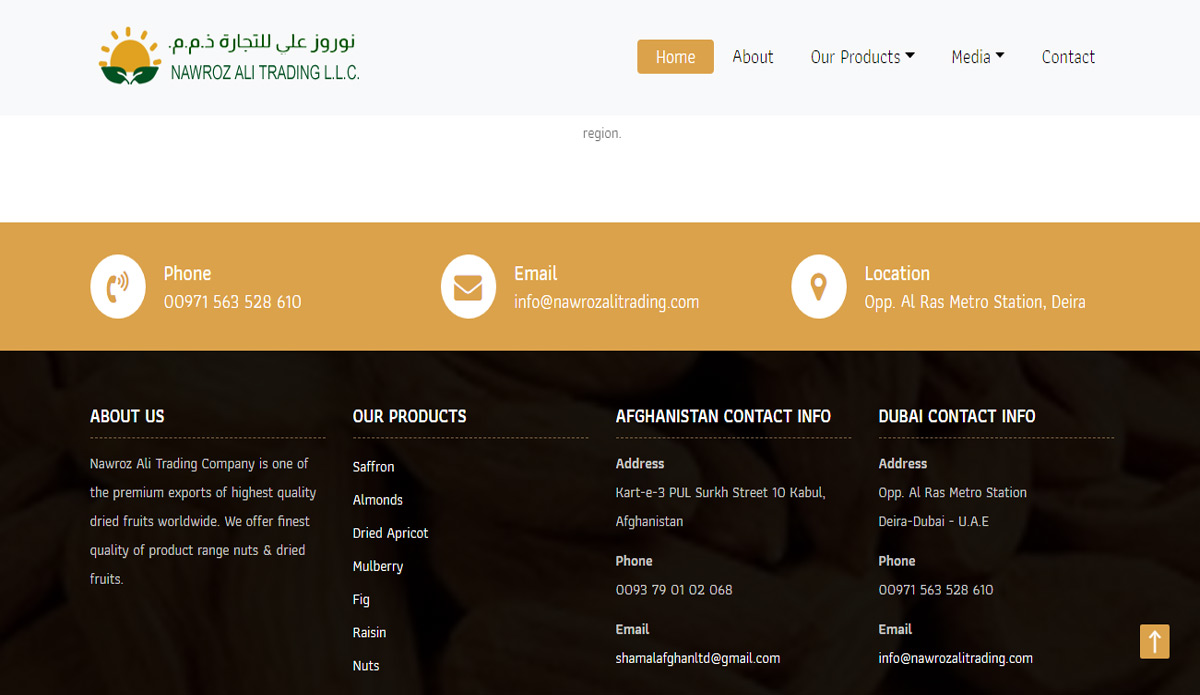Click the envelope email circle icon

(x=468, y=287)
